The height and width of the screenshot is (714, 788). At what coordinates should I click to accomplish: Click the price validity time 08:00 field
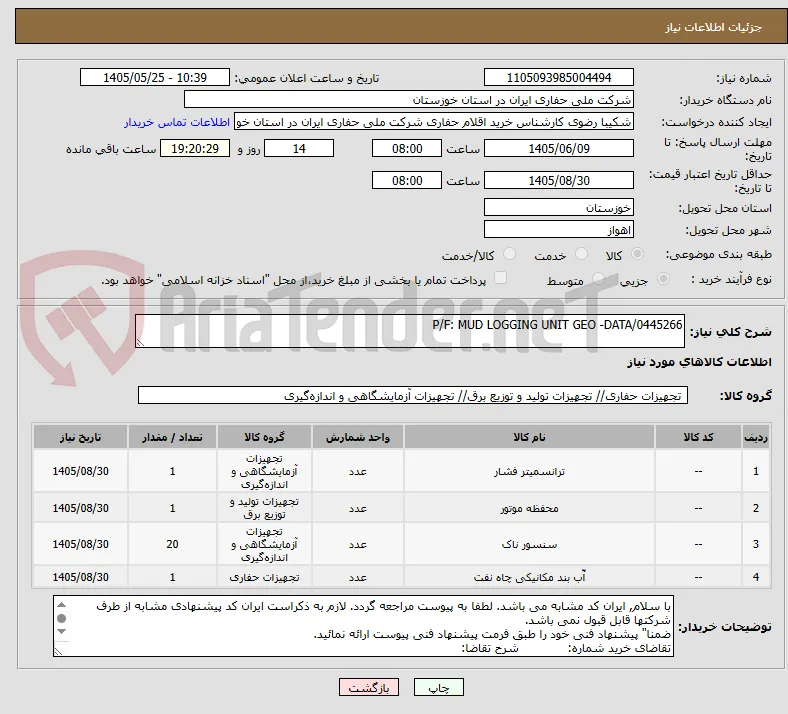coord(407,180)
